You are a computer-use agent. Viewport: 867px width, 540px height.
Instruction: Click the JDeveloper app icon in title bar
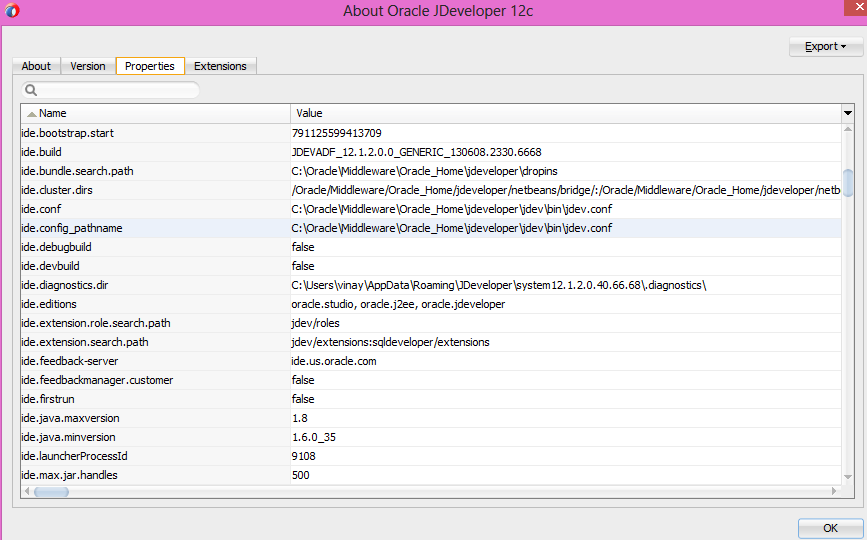pyautogui.click(x=12, y=10)
